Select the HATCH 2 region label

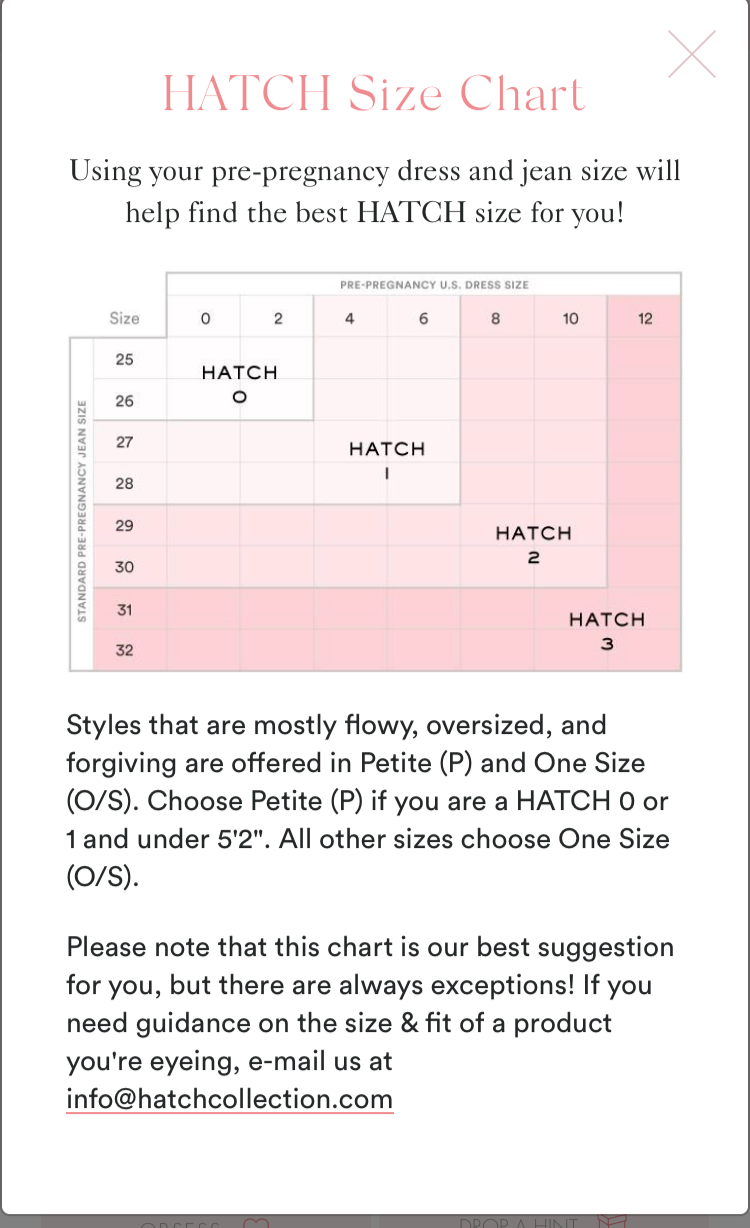(534, 544)
